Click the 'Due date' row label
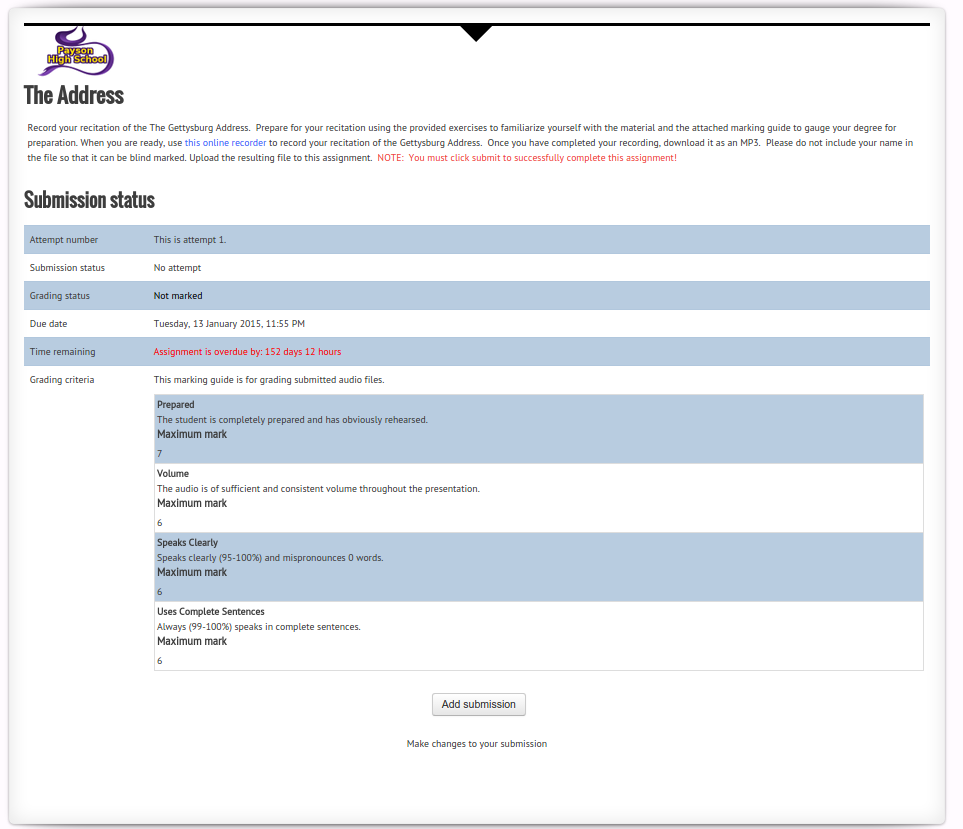Screen dimensions: 963x829 pos(49,324)
